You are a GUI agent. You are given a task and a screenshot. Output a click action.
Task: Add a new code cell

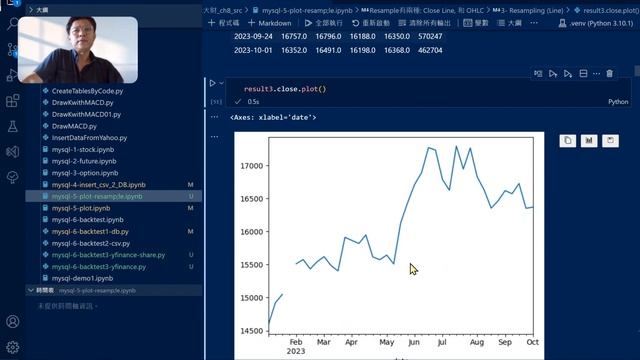coord(223,23)
